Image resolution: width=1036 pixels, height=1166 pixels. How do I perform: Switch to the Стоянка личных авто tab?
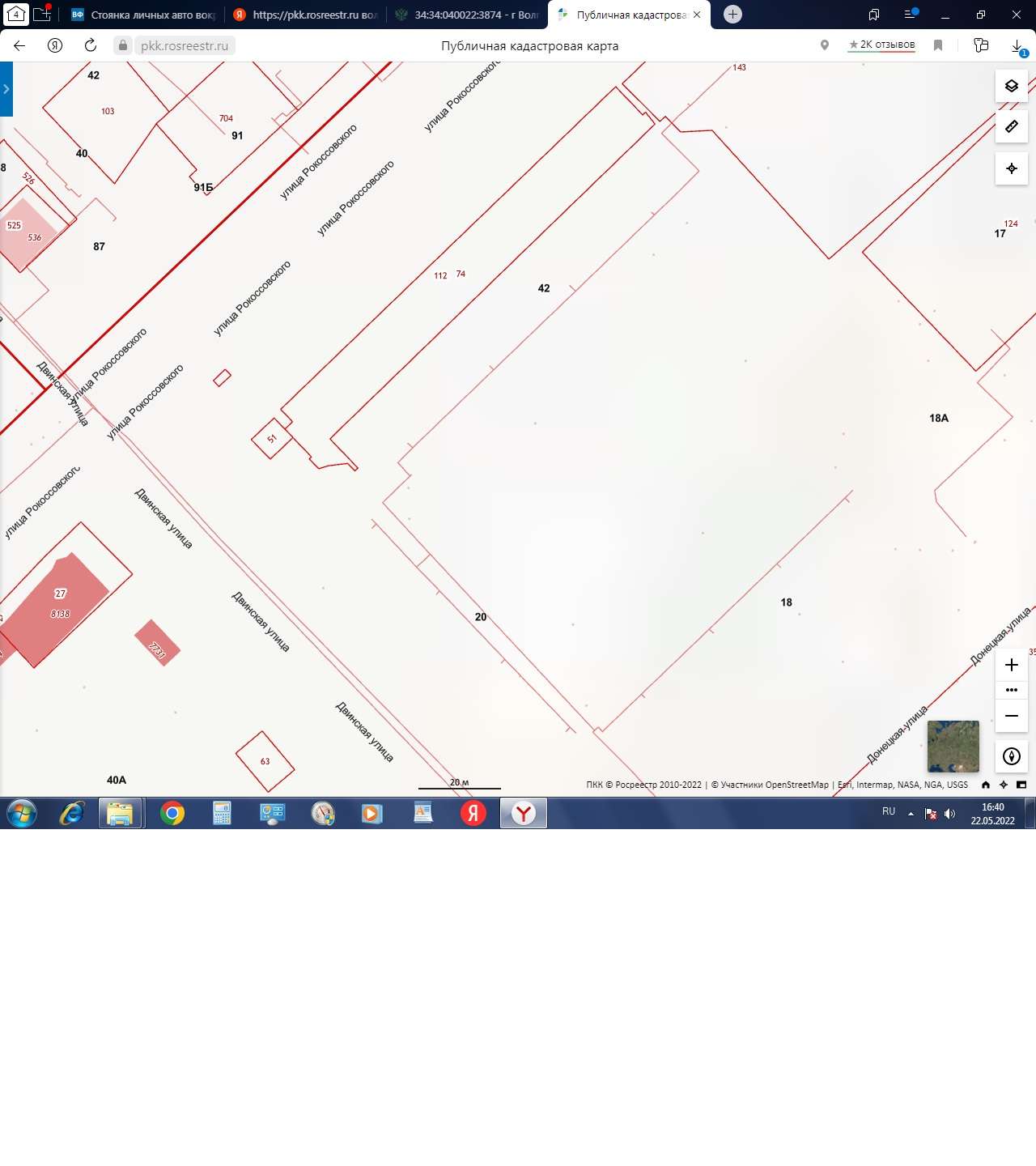143,15
